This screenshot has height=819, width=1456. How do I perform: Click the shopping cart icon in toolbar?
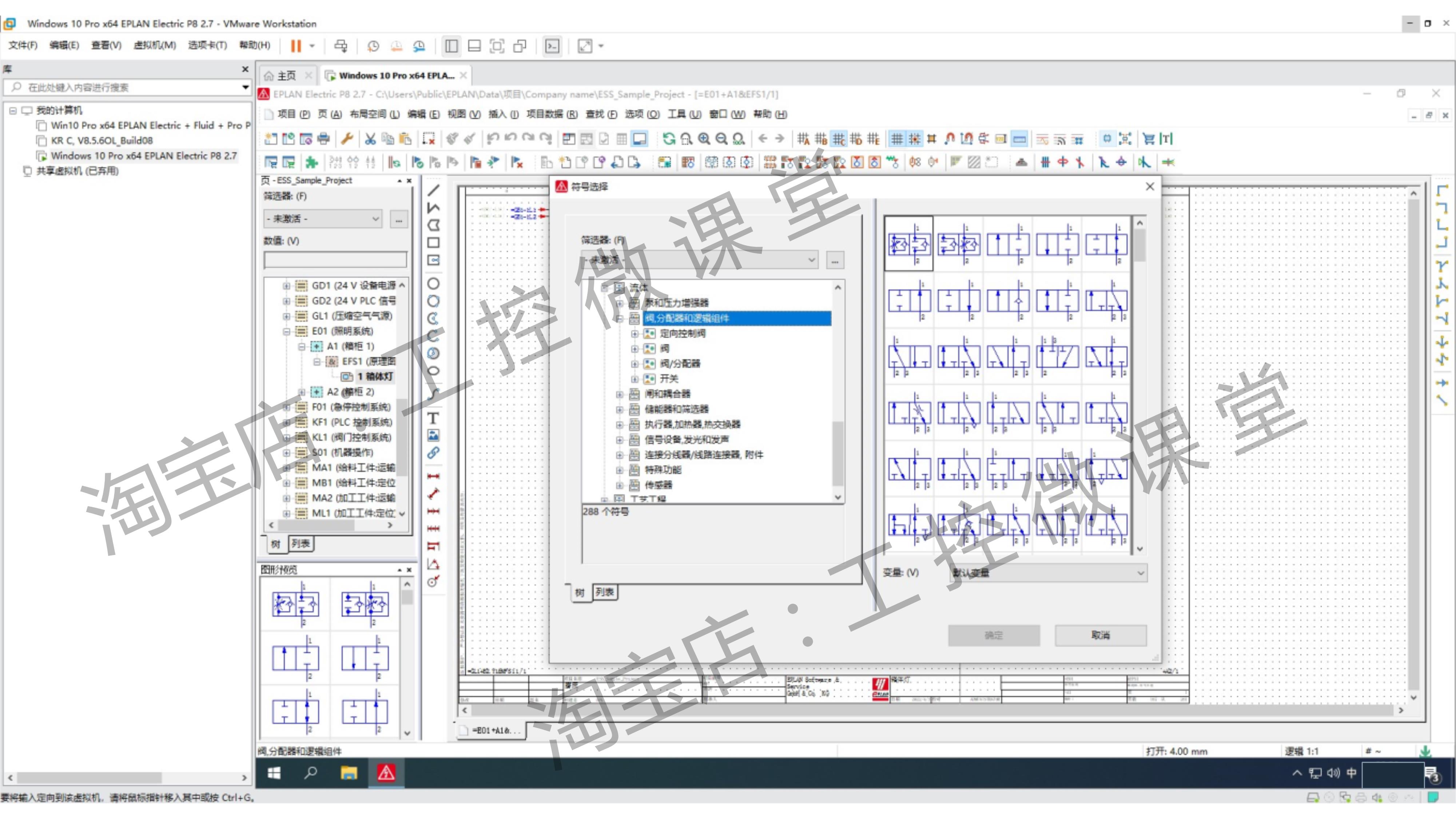click(x=1149, y=139)
